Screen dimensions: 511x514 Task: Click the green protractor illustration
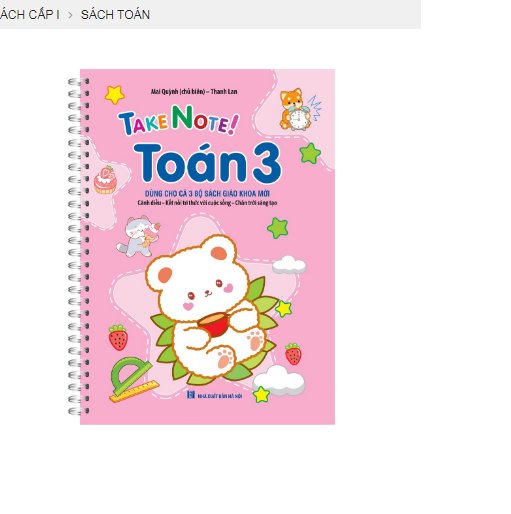pos(130,374)
